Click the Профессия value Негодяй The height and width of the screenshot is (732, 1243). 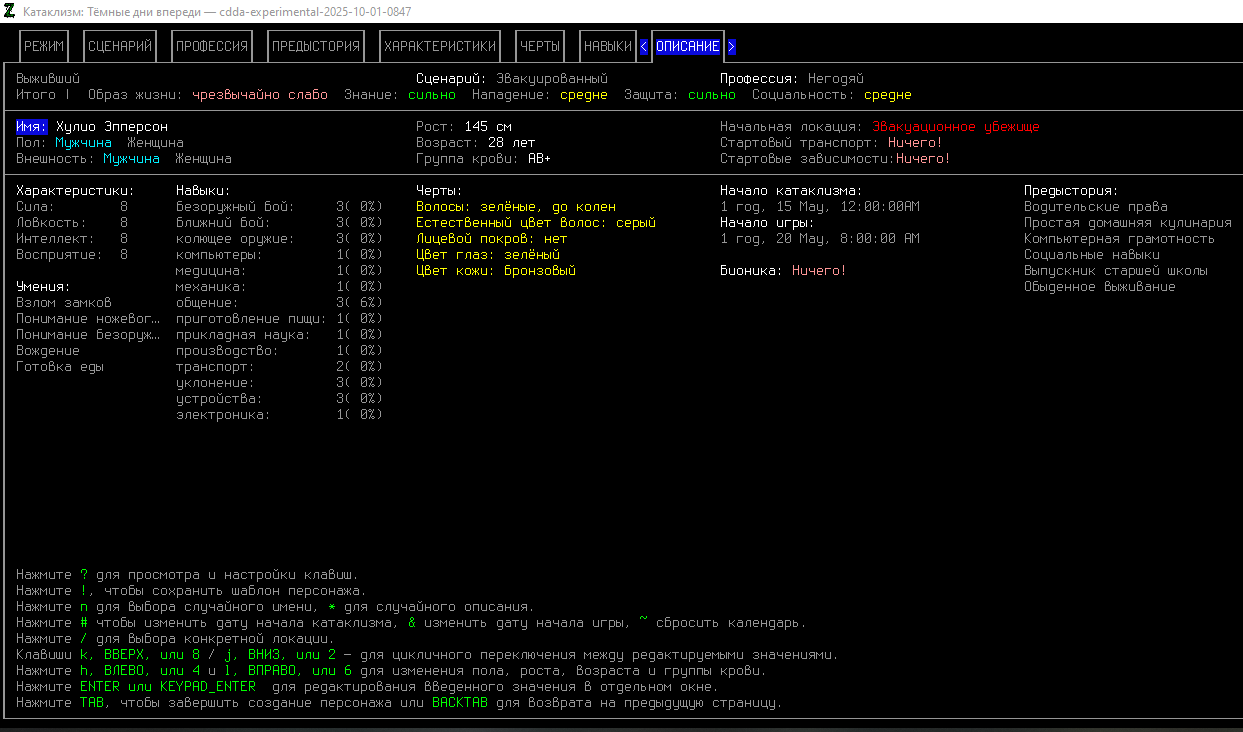tap(836, 78)
